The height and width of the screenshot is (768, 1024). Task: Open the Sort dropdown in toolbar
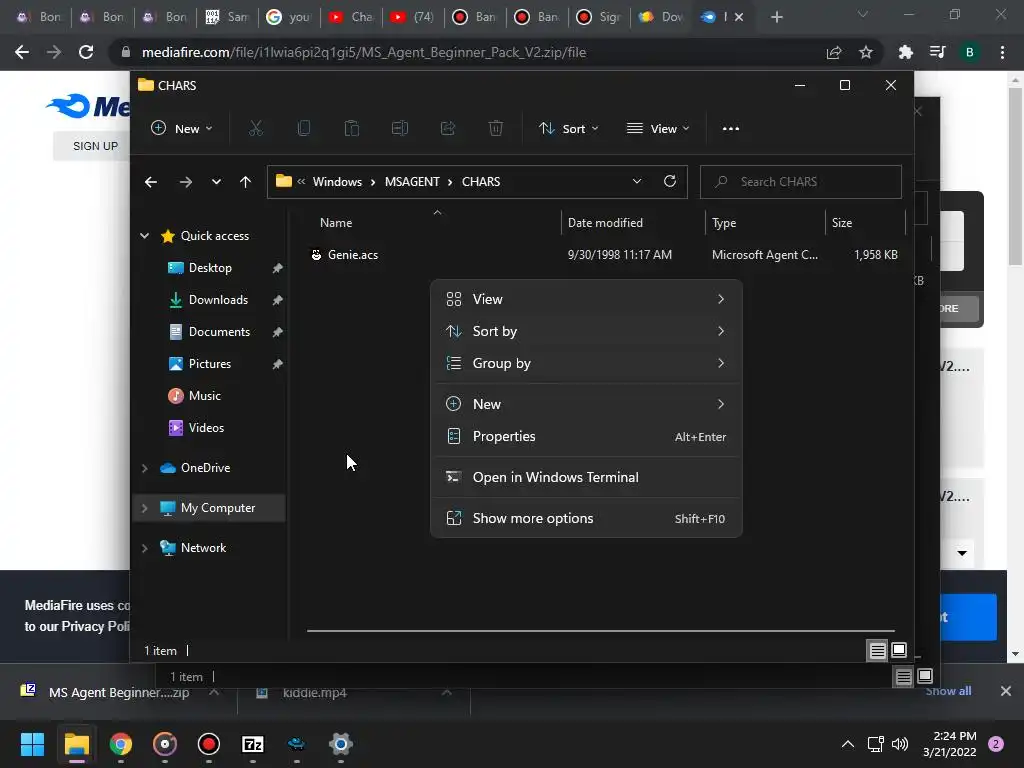(569, 129)
